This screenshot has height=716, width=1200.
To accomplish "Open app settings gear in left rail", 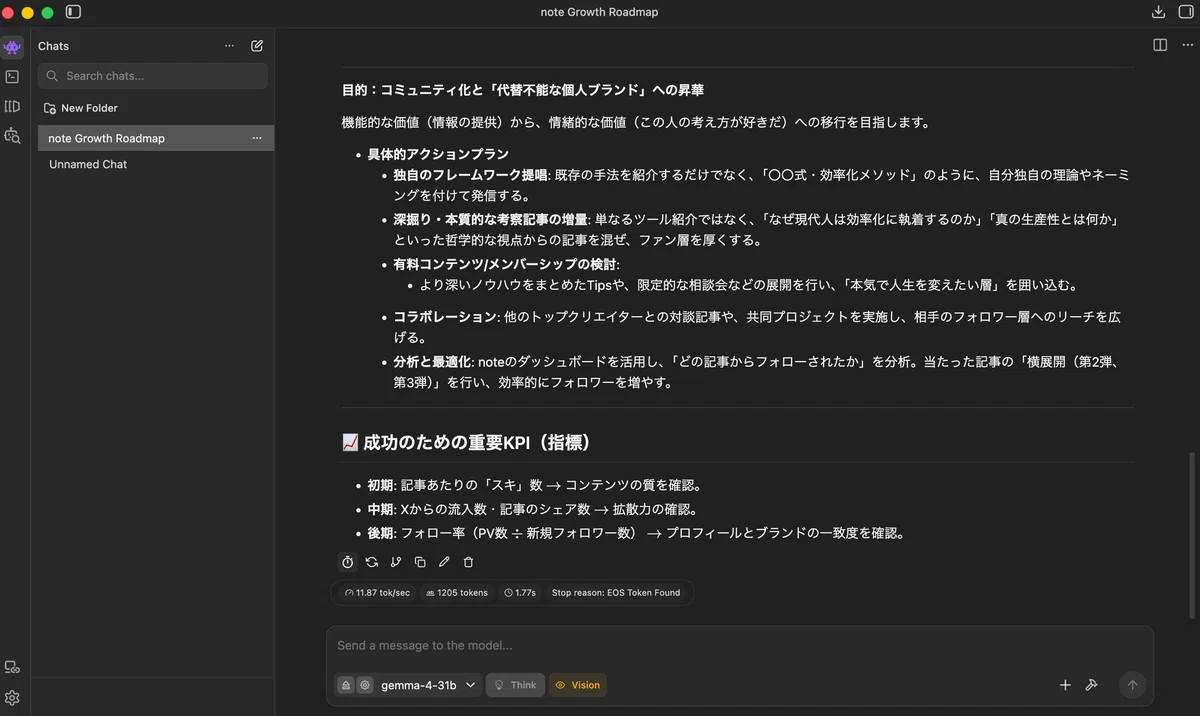I will tap(12, 697).
